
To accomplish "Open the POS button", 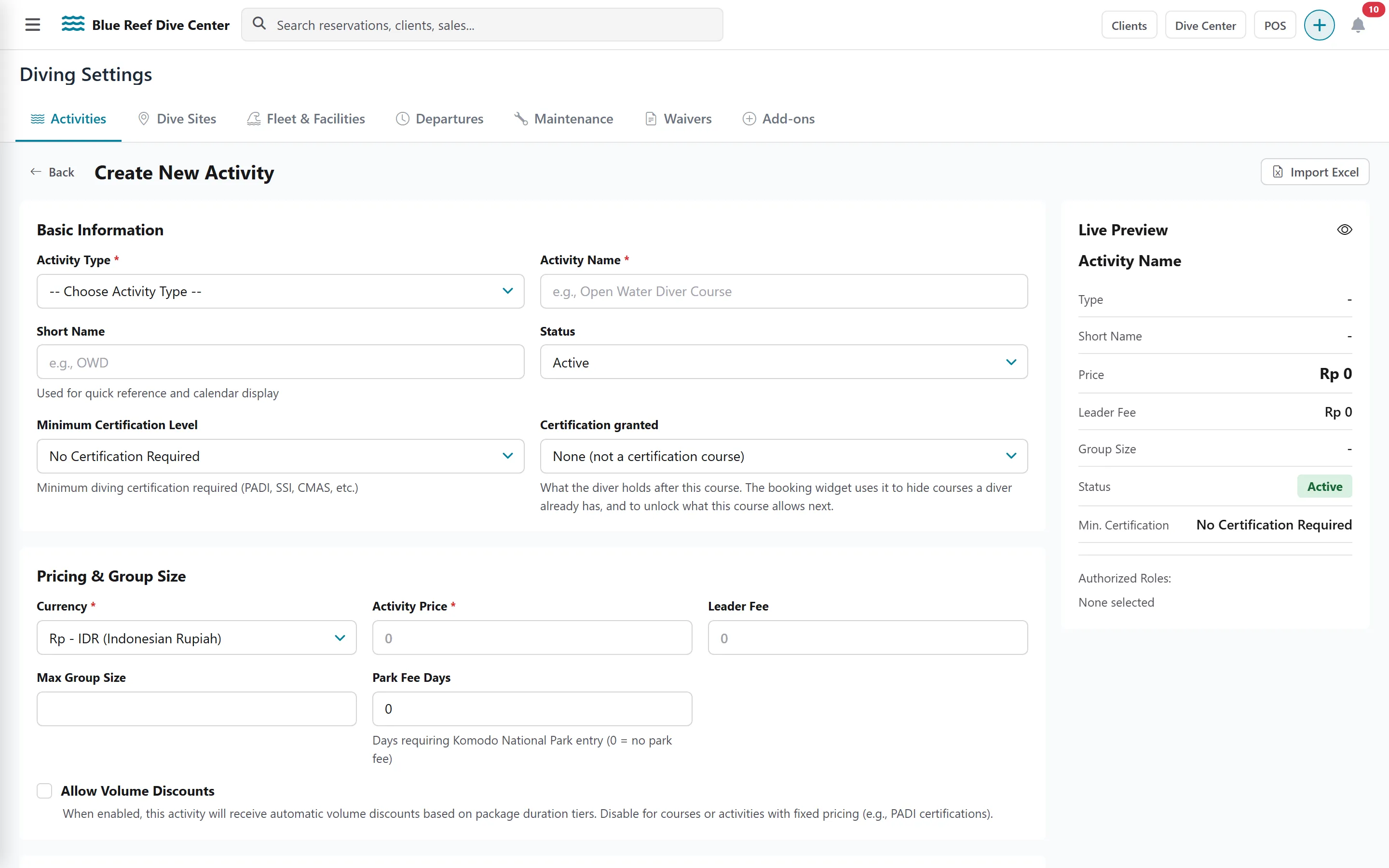I will (1274, 25).
